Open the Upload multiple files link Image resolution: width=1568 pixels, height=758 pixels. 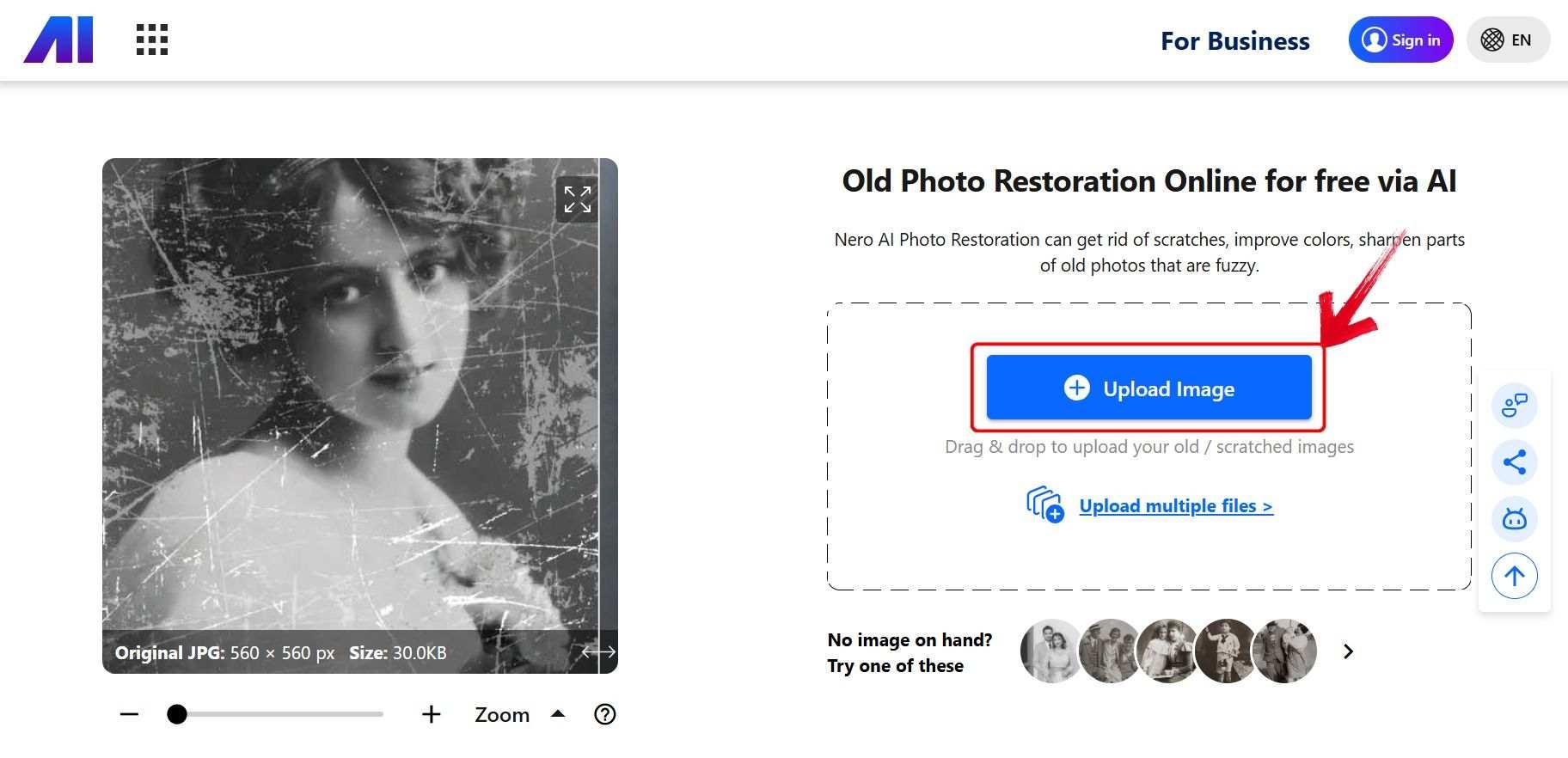pos(1175,506)
